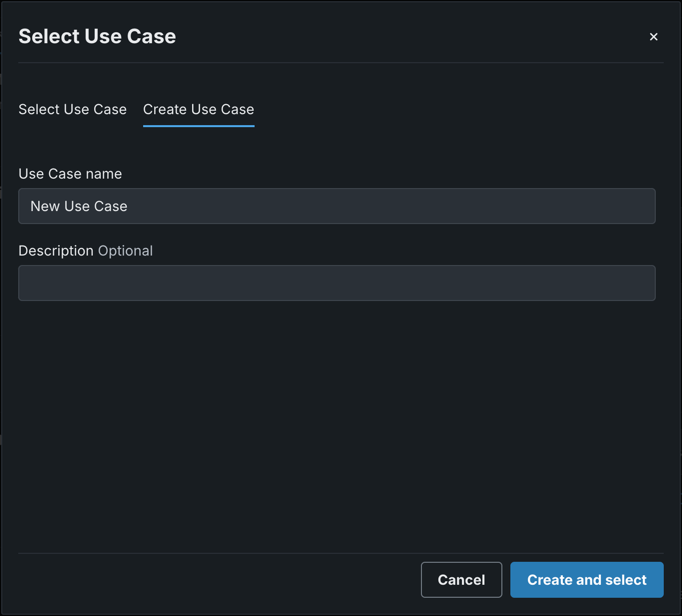Click the 'Description' field label
Screen dimensions: 682x616
pos(56,251)
